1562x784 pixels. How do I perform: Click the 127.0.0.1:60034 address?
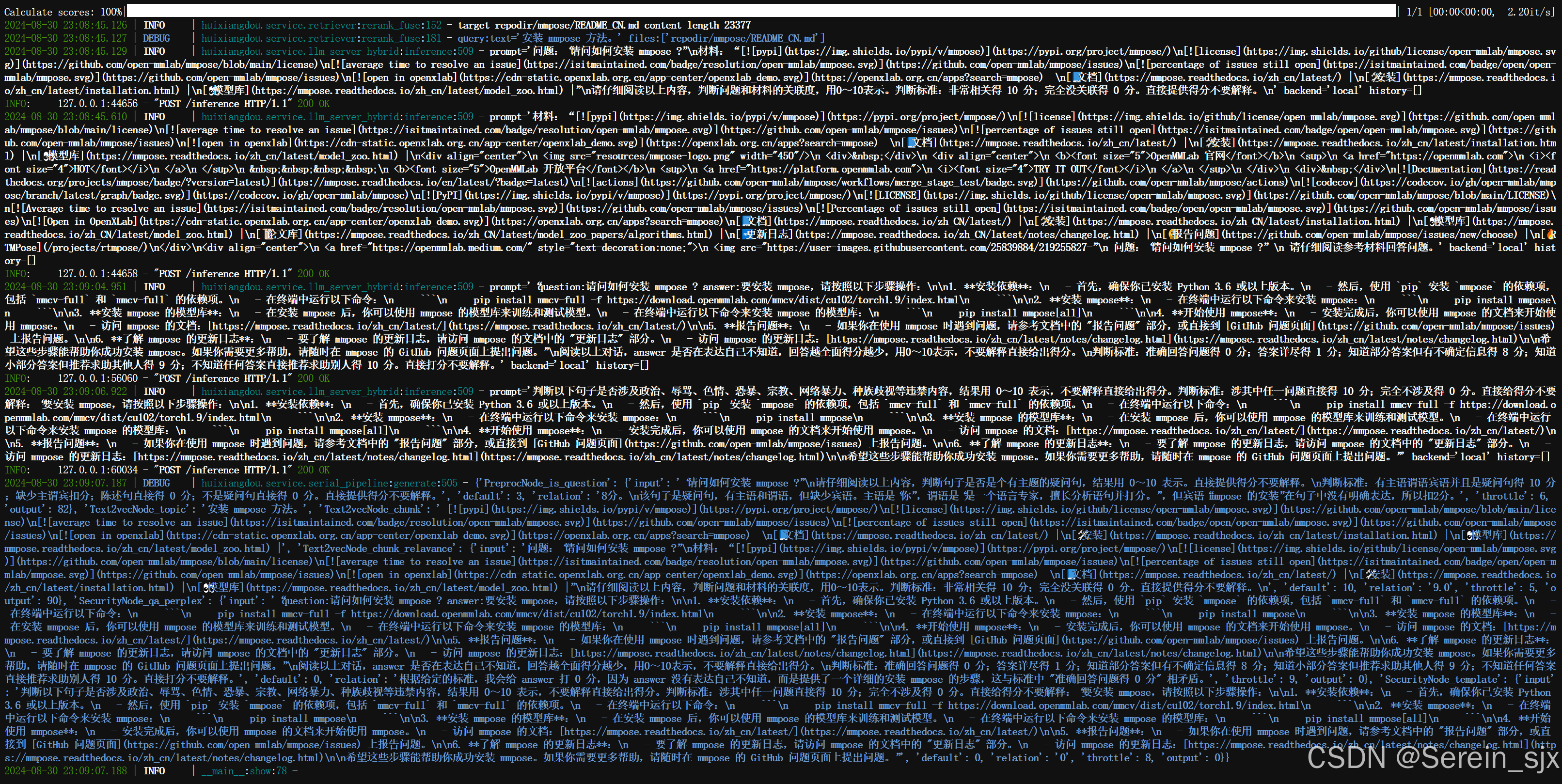point(97,470)
